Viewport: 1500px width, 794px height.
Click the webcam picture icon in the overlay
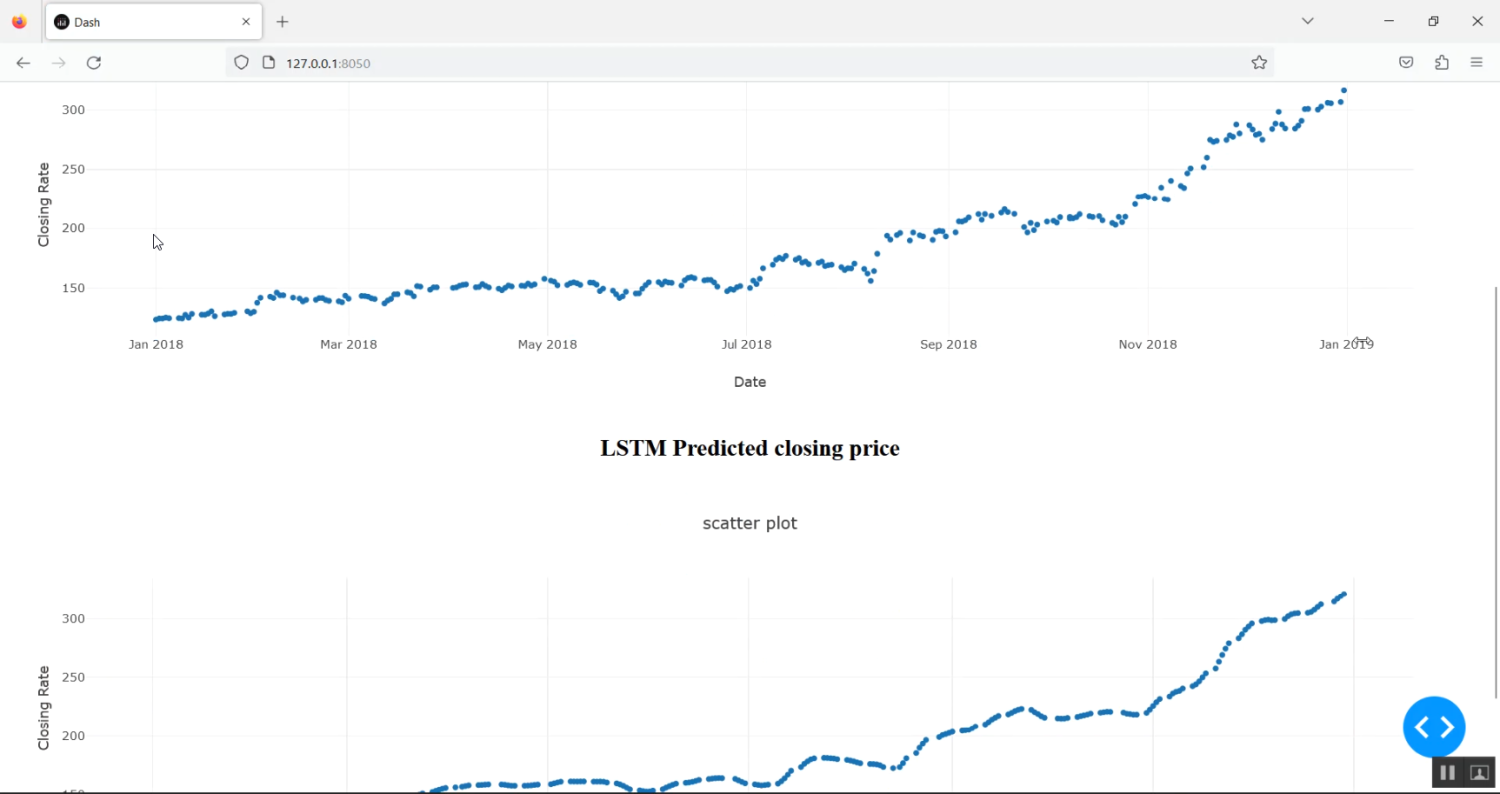pyautogui.click(x=1480, y=772)
